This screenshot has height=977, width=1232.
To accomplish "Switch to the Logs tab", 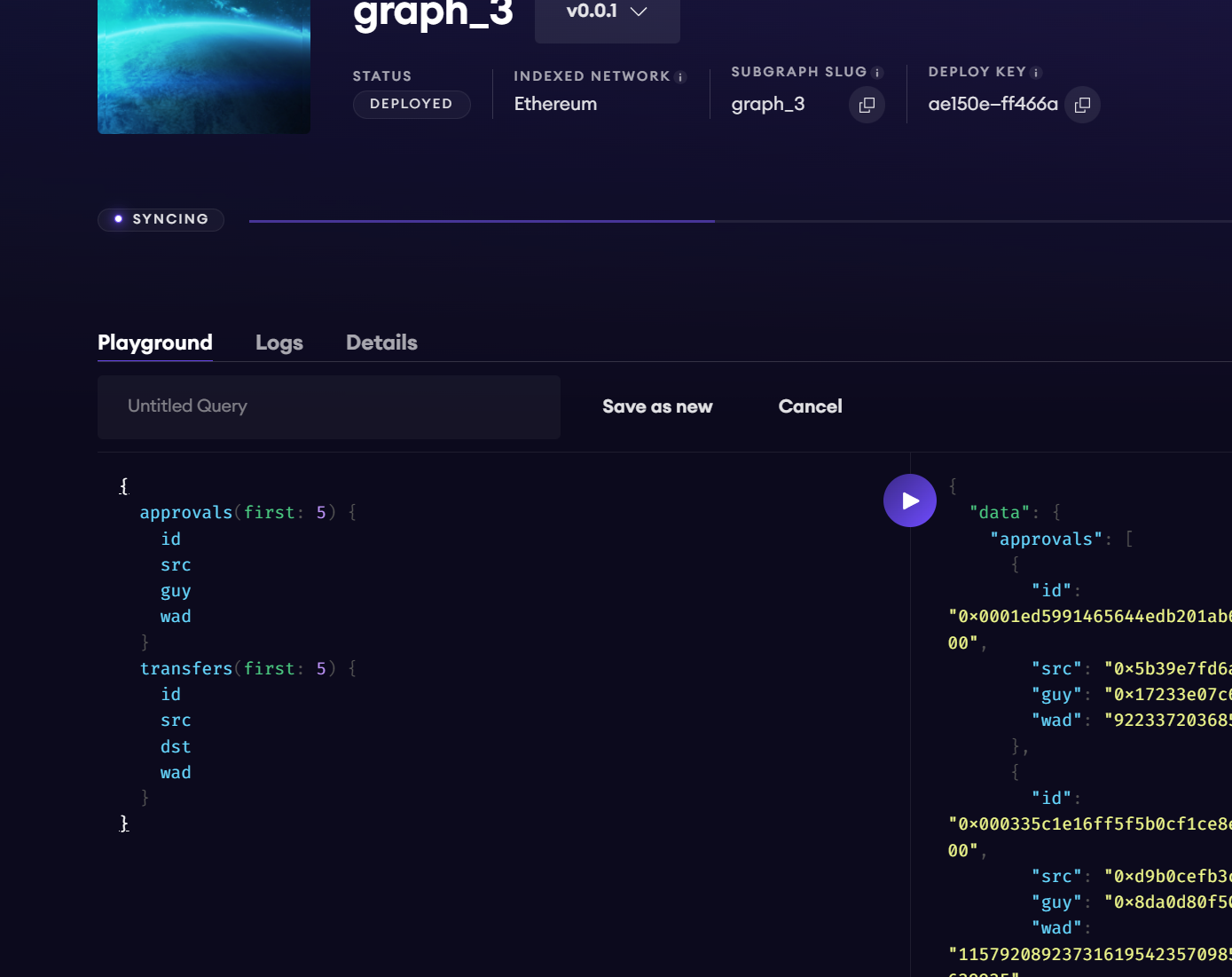I will click(x=279, y=343).
